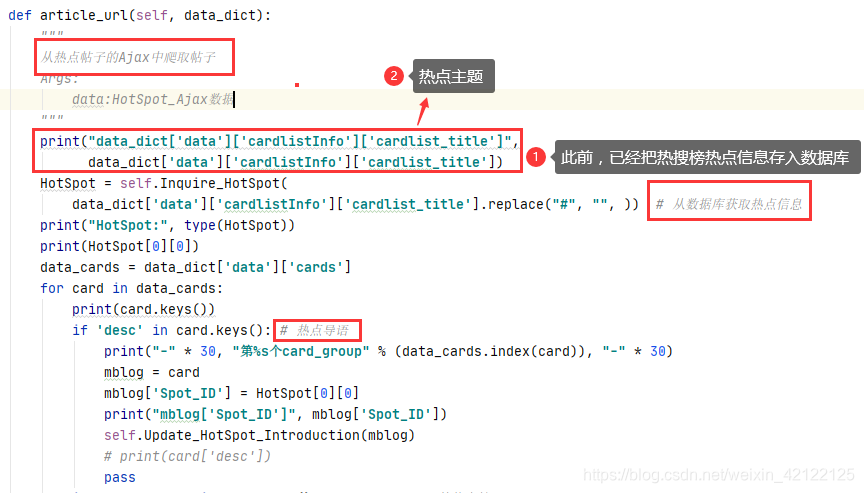The height and width of the screenshot is (493, 864).
Task: Click the 'data:HotSpot_Ajax' docstring line
Action: coord(153,100)
